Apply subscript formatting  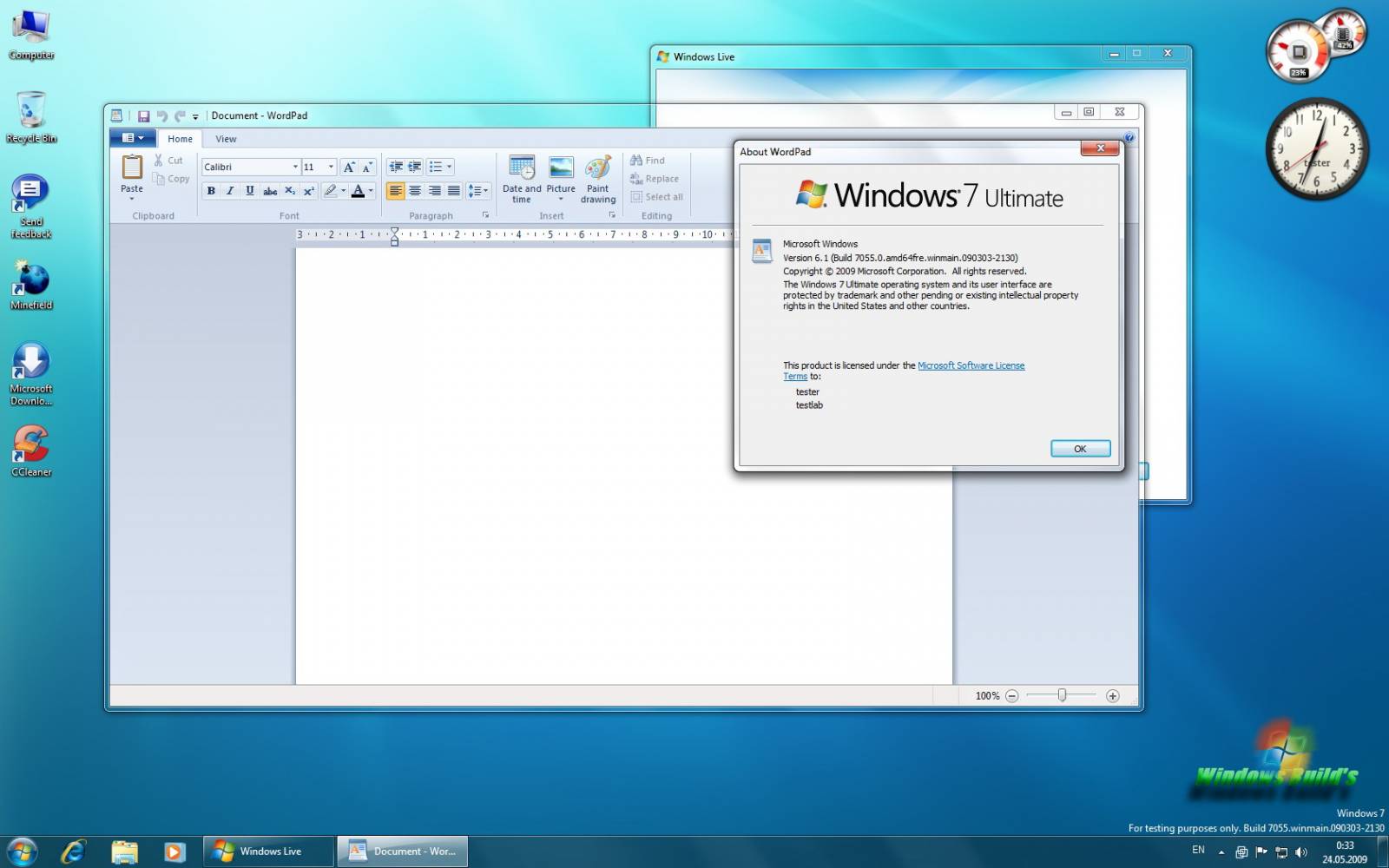coord(290,191)
